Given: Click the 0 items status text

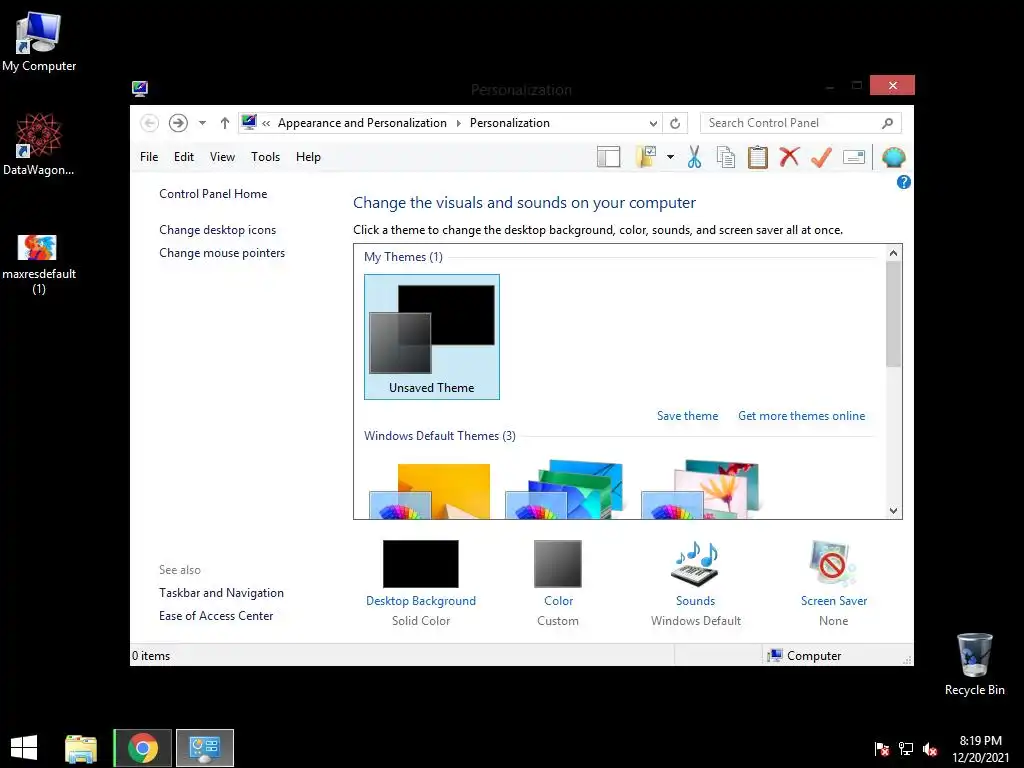Looking at the screenshot, I should pyautogui.click(x=151, y=656).
